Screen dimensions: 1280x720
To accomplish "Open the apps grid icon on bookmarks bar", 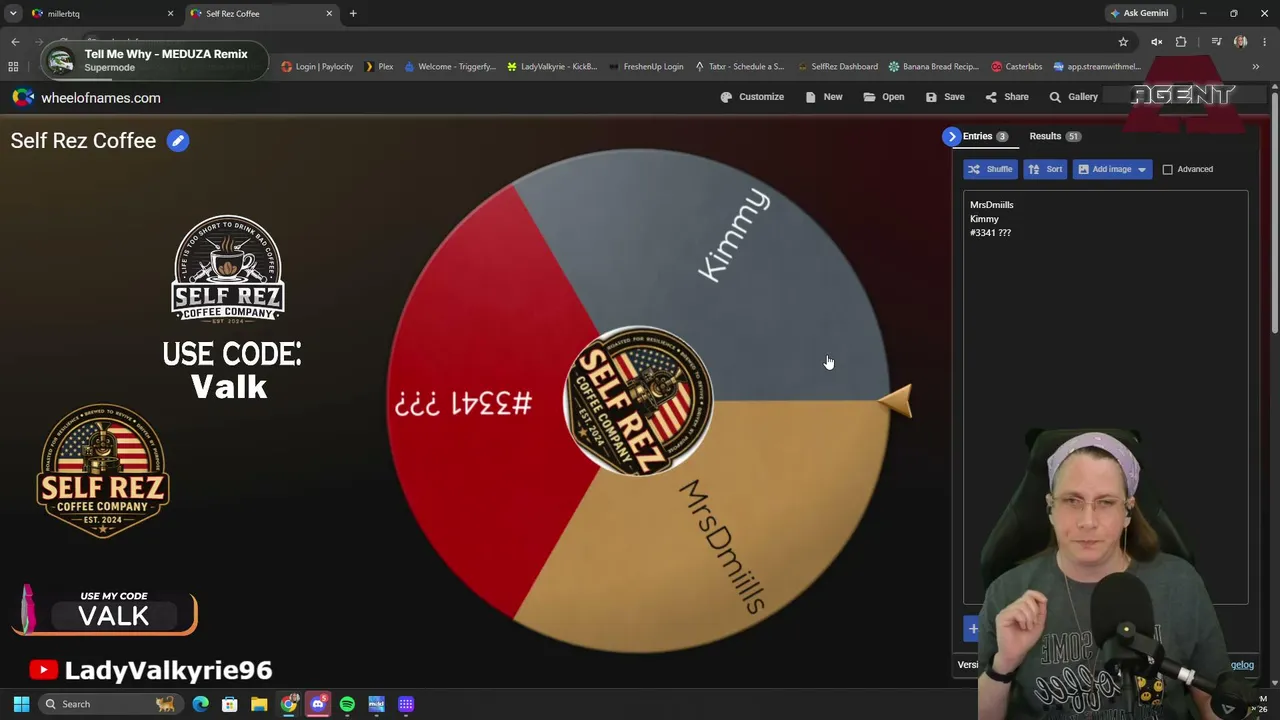I will [13, 67].
